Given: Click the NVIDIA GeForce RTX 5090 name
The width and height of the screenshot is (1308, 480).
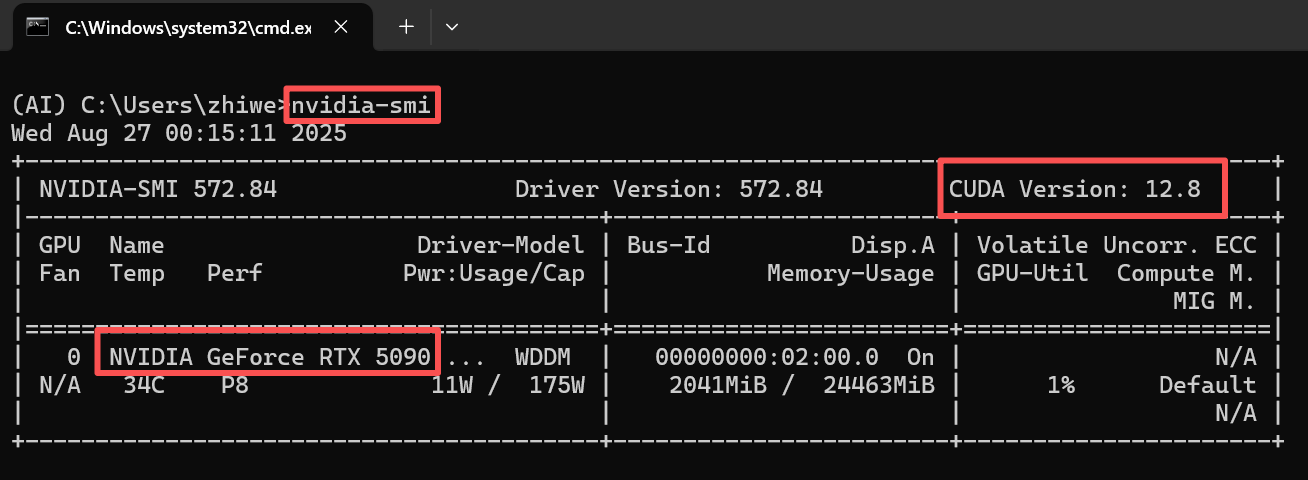Looking at the screenshot, I should (270, 357).
